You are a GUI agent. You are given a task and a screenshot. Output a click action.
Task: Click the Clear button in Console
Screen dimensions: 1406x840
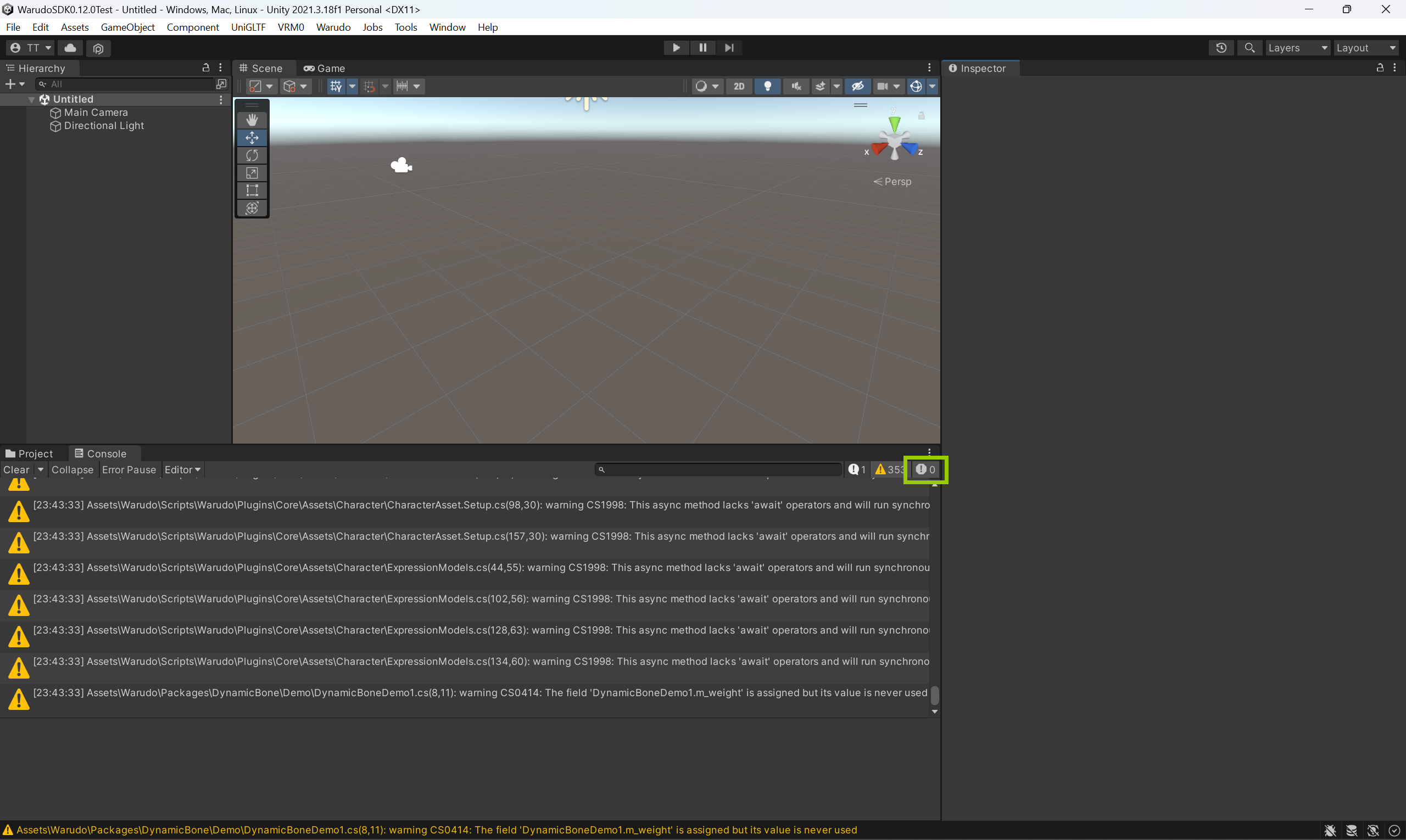[16, 470]
